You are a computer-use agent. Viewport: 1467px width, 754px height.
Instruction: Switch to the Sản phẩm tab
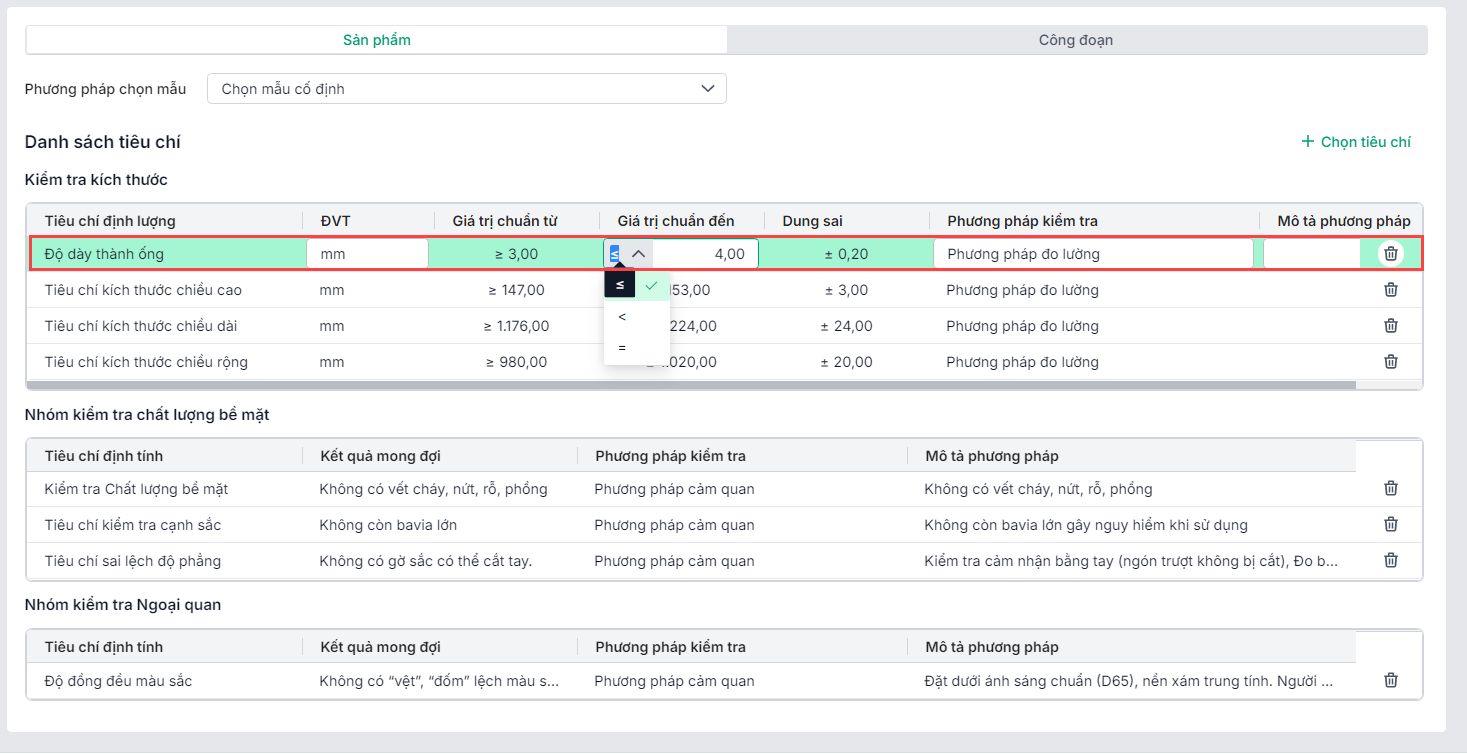376,40
